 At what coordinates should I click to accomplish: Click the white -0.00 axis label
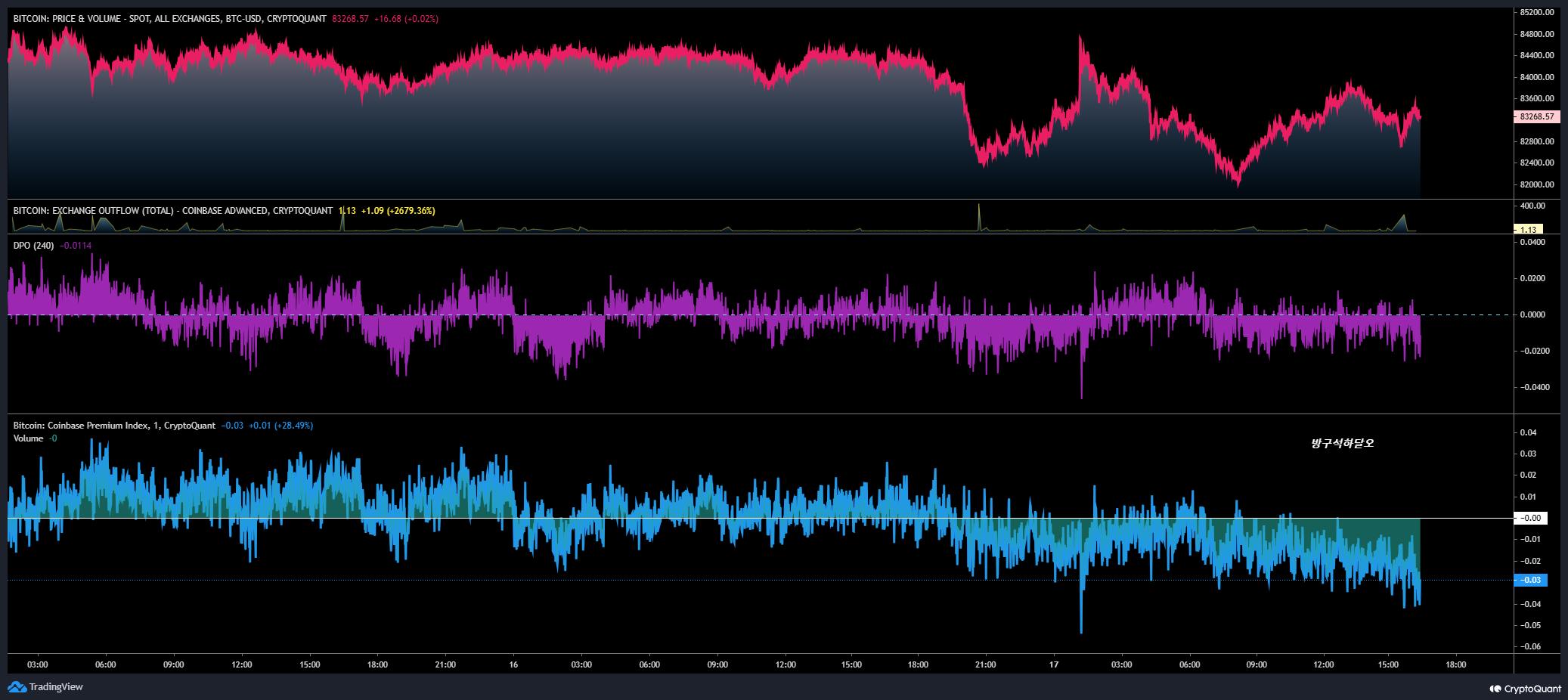pos(1531,518)
